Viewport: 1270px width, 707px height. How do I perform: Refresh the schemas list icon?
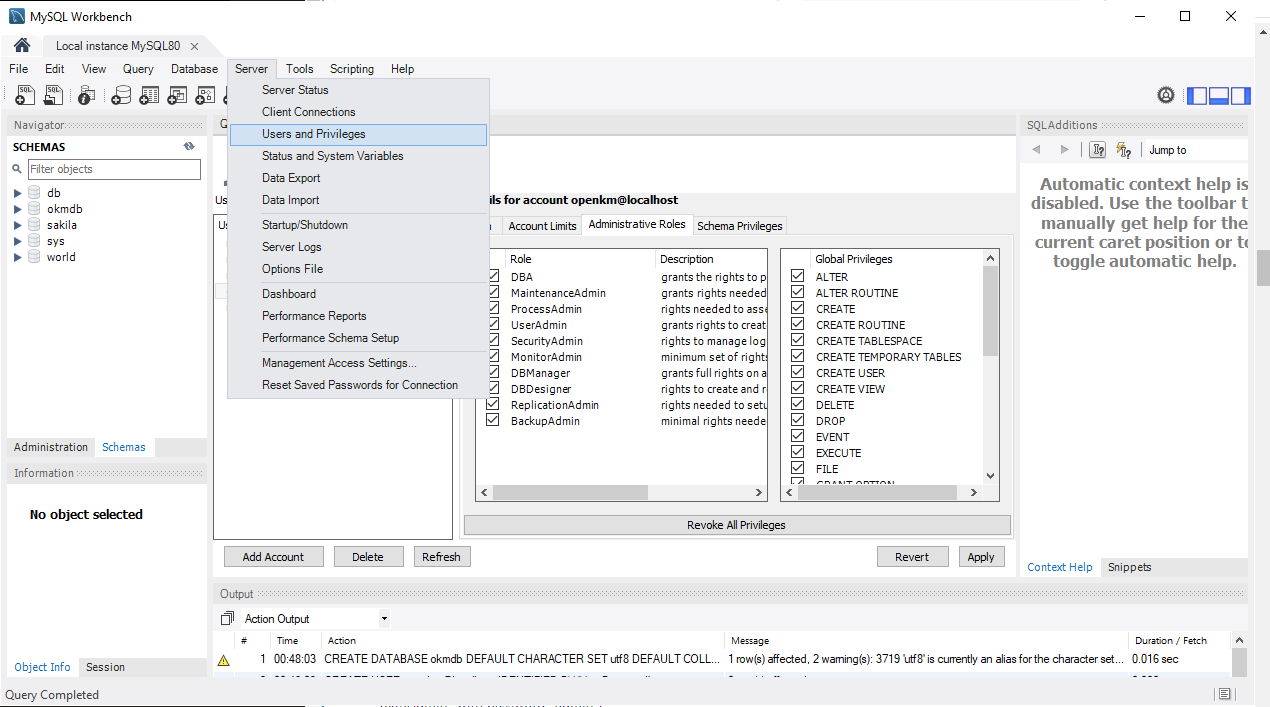click(x=189, y=147)
